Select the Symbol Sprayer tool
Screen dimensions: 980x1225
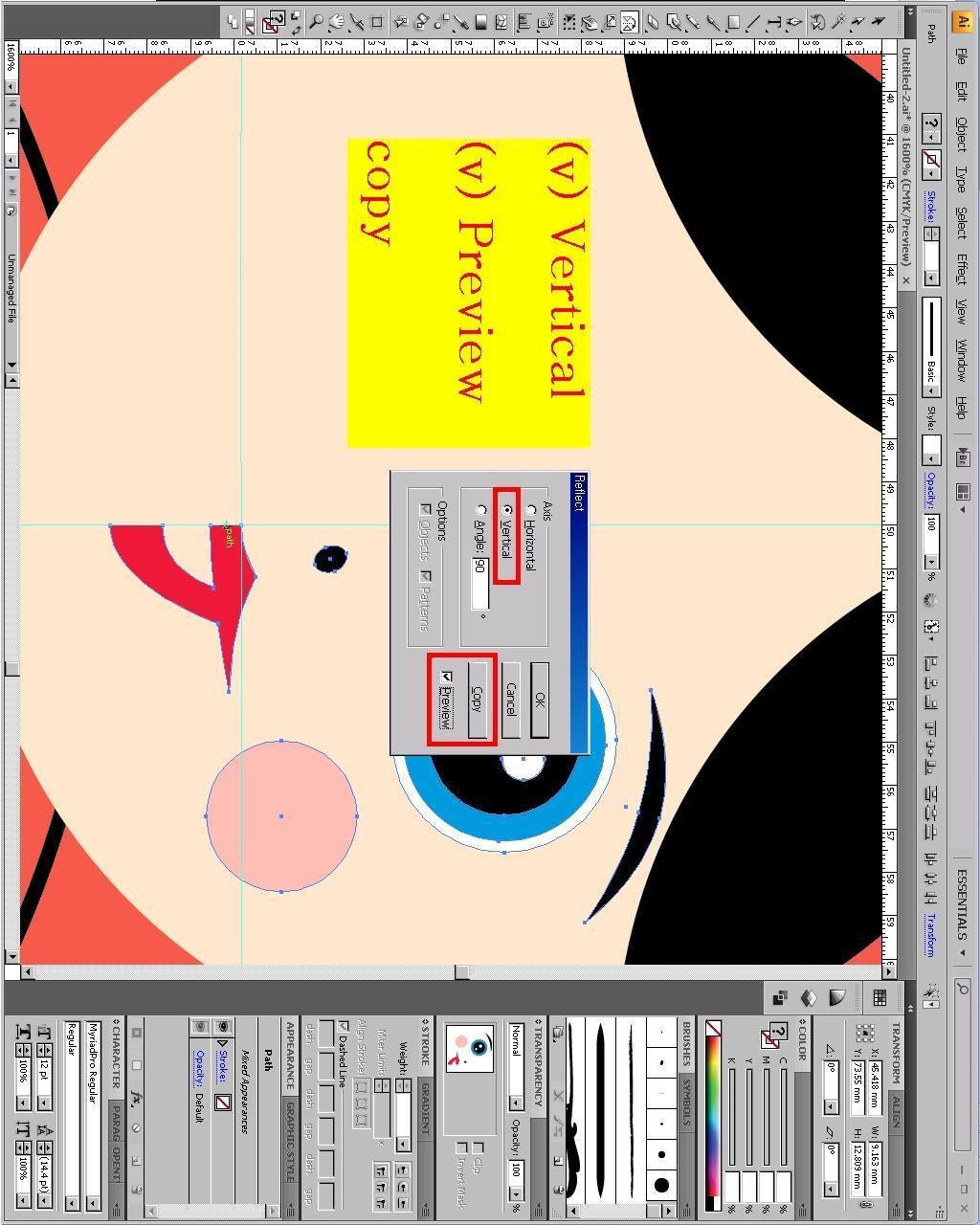pyautogui.click(x=543, y=21)
